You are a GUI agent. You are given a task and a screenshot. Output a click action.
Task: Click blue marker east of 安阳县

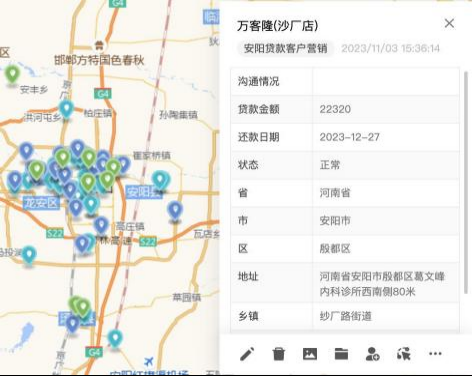click(x=175, y=211)
